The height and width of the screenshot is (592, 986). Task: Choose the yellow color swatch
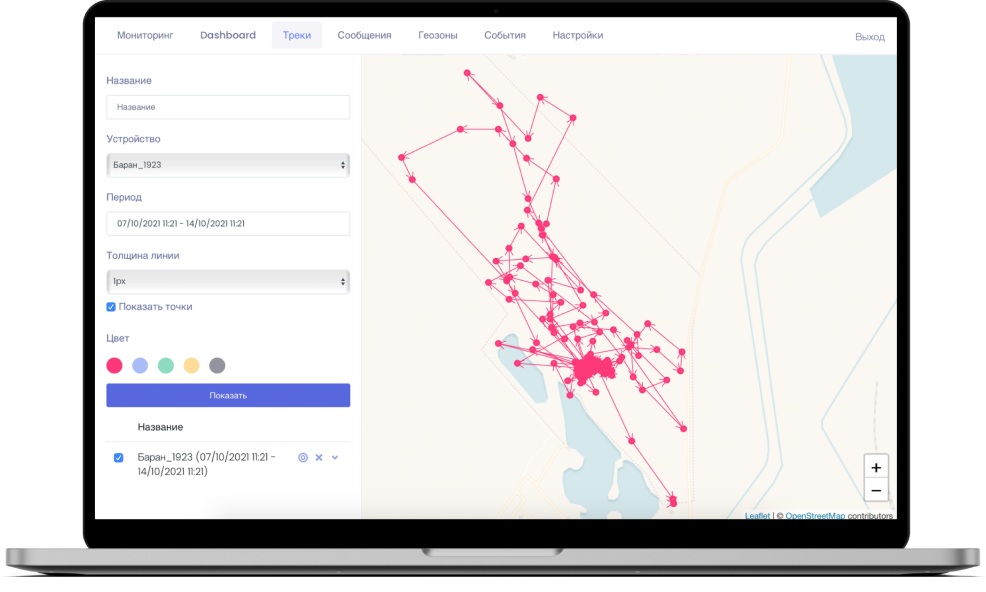click(x=192, y=366)
